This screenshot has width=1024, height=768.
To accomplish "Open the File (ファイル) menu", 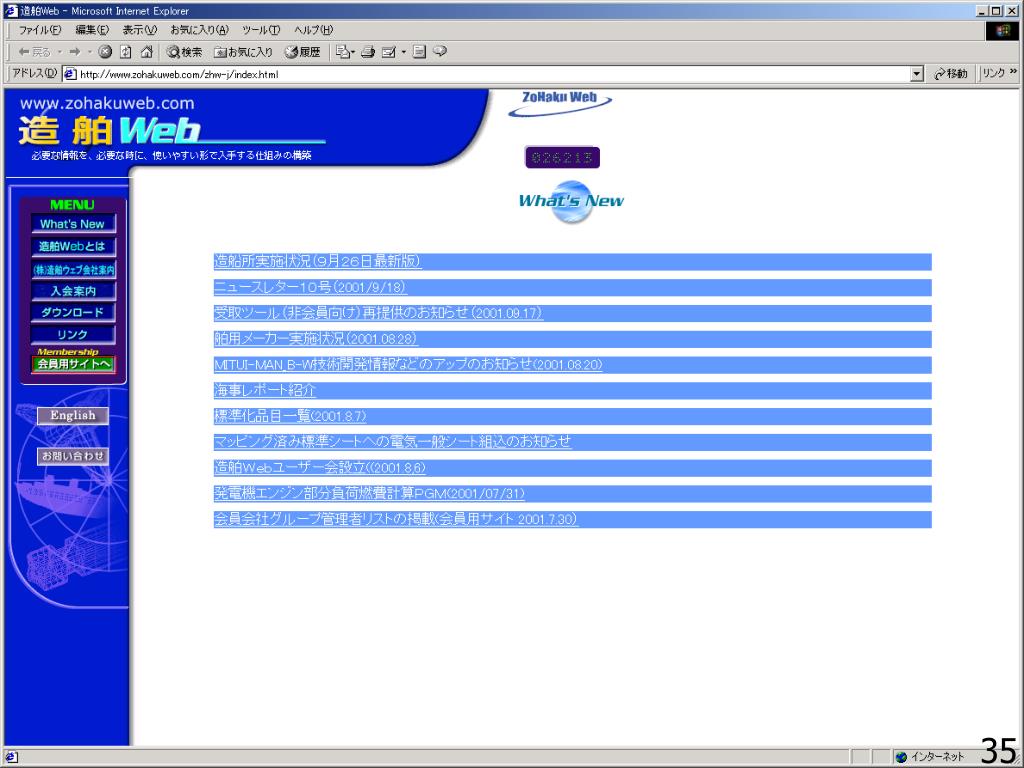I will (x=39, y=30).
